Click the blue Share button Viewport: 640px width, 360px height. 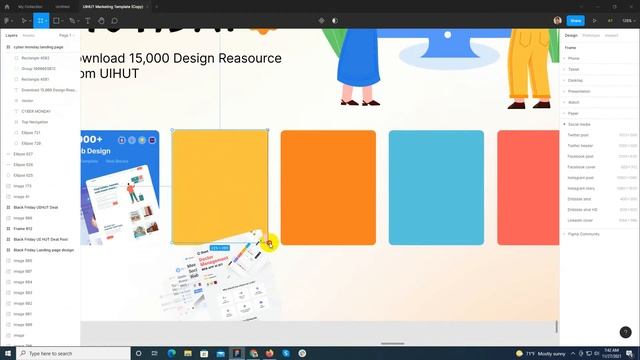576,20
